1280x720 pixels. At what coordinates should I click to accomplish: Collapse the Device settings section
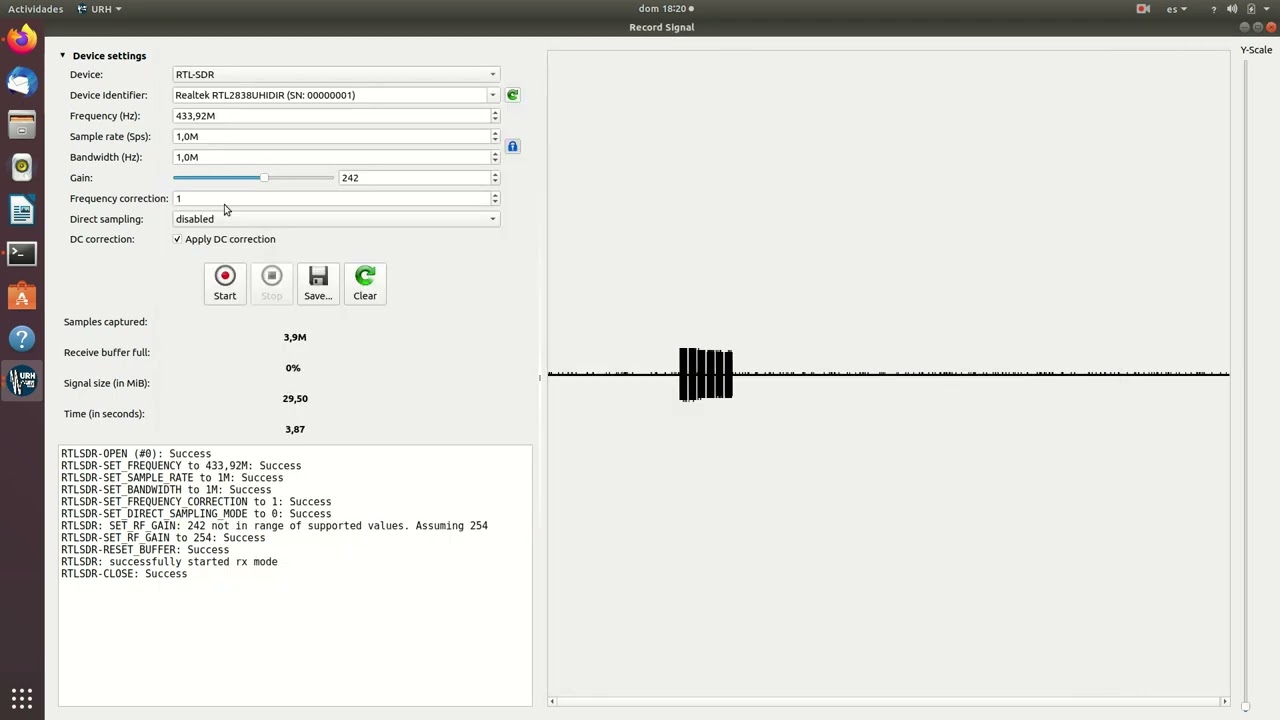click(62, 56)
